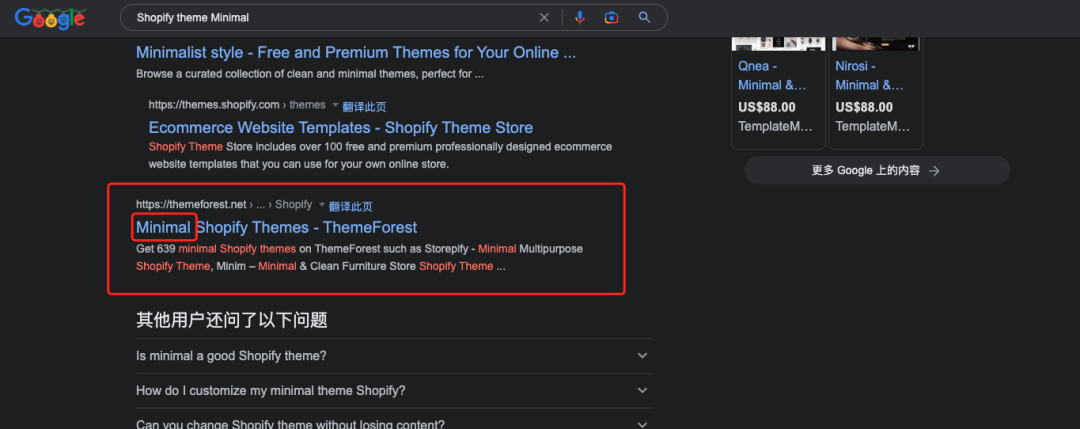Click the 其他用户还问了以下问题 heading

click(x=231, y=320)
